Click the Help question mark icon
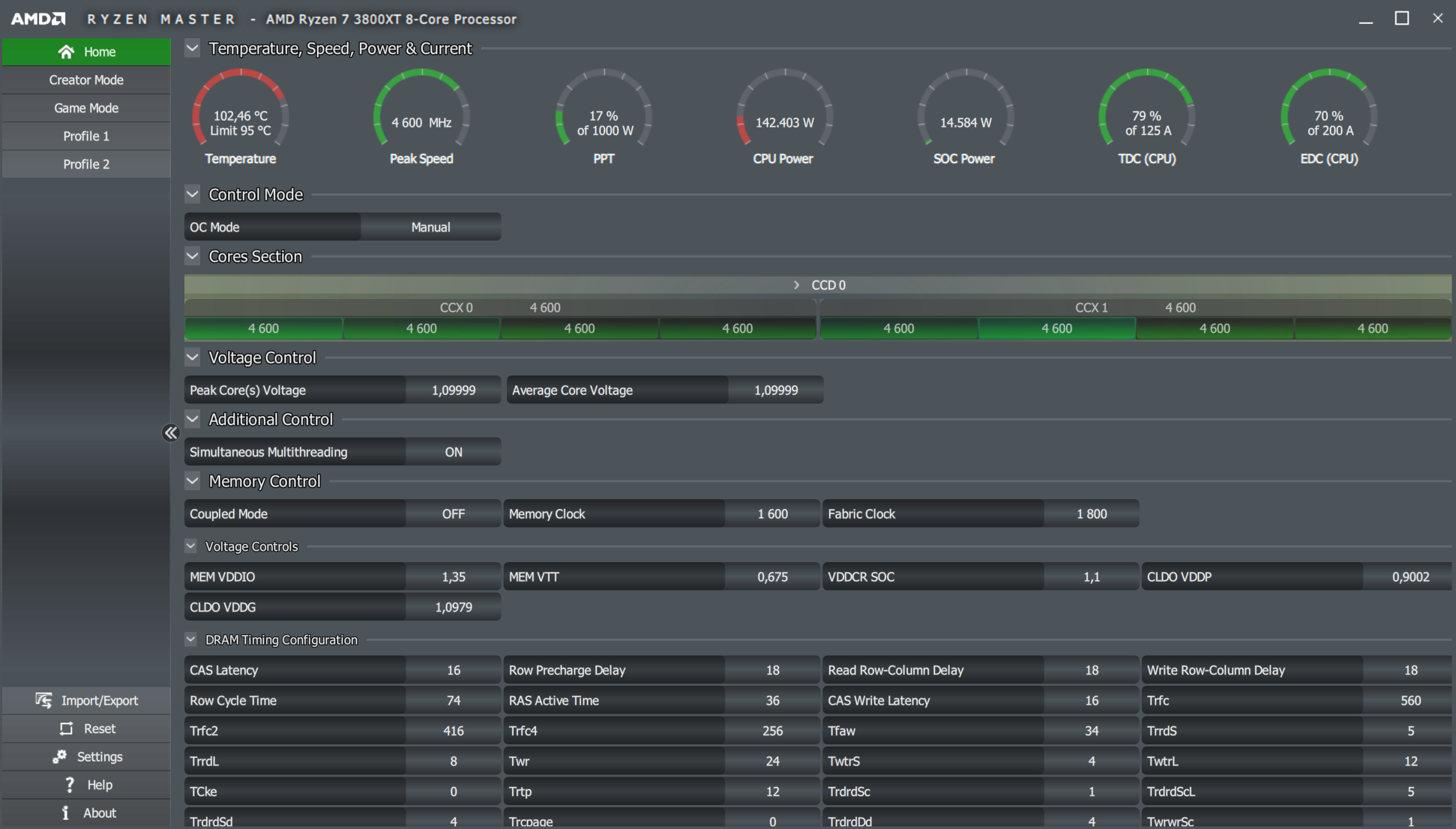The width and height of the screenshot is (1456, 829). coord(70,785)
